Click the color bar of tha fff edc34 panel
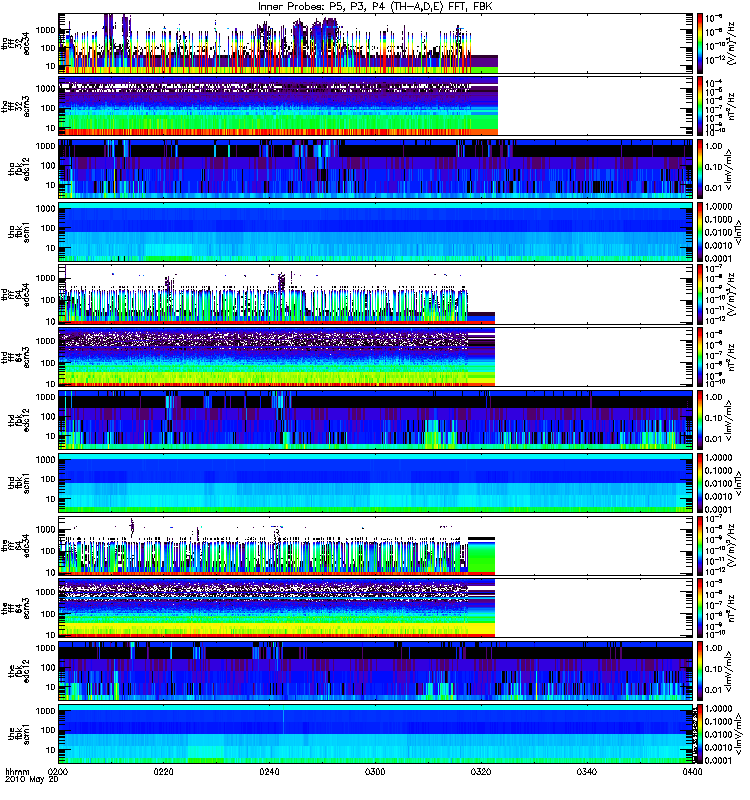The height and width of the screenshot is (800, 750). [700, 43]
